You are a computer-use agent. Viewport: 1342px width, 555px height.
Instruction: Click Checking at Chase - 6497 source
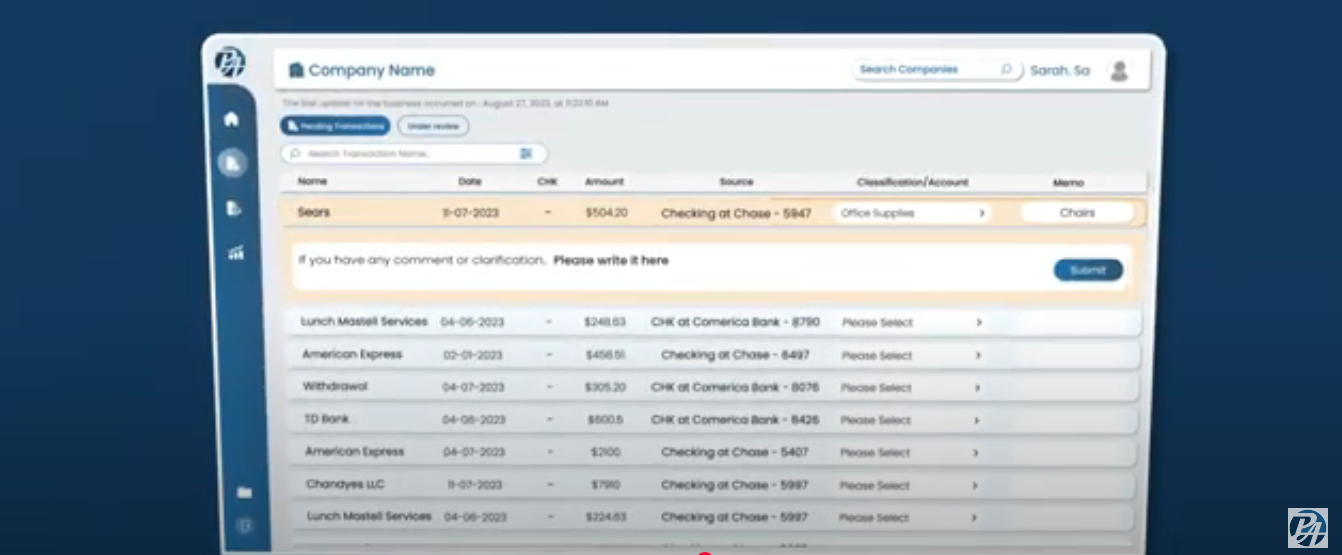coord(735,355)
